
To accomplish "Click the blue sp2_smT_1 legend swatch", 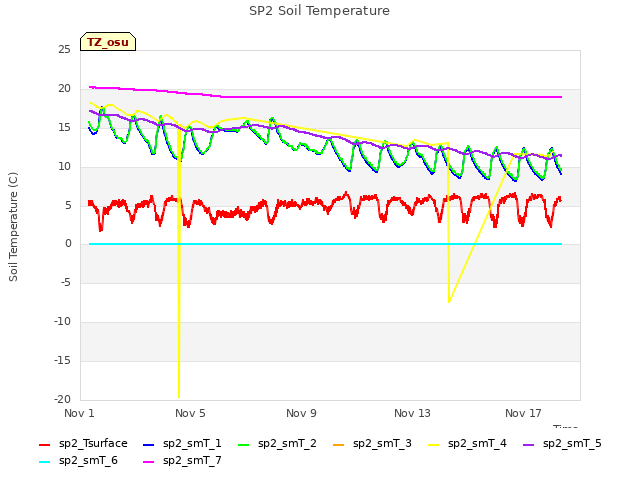I will tap(149, 444).
